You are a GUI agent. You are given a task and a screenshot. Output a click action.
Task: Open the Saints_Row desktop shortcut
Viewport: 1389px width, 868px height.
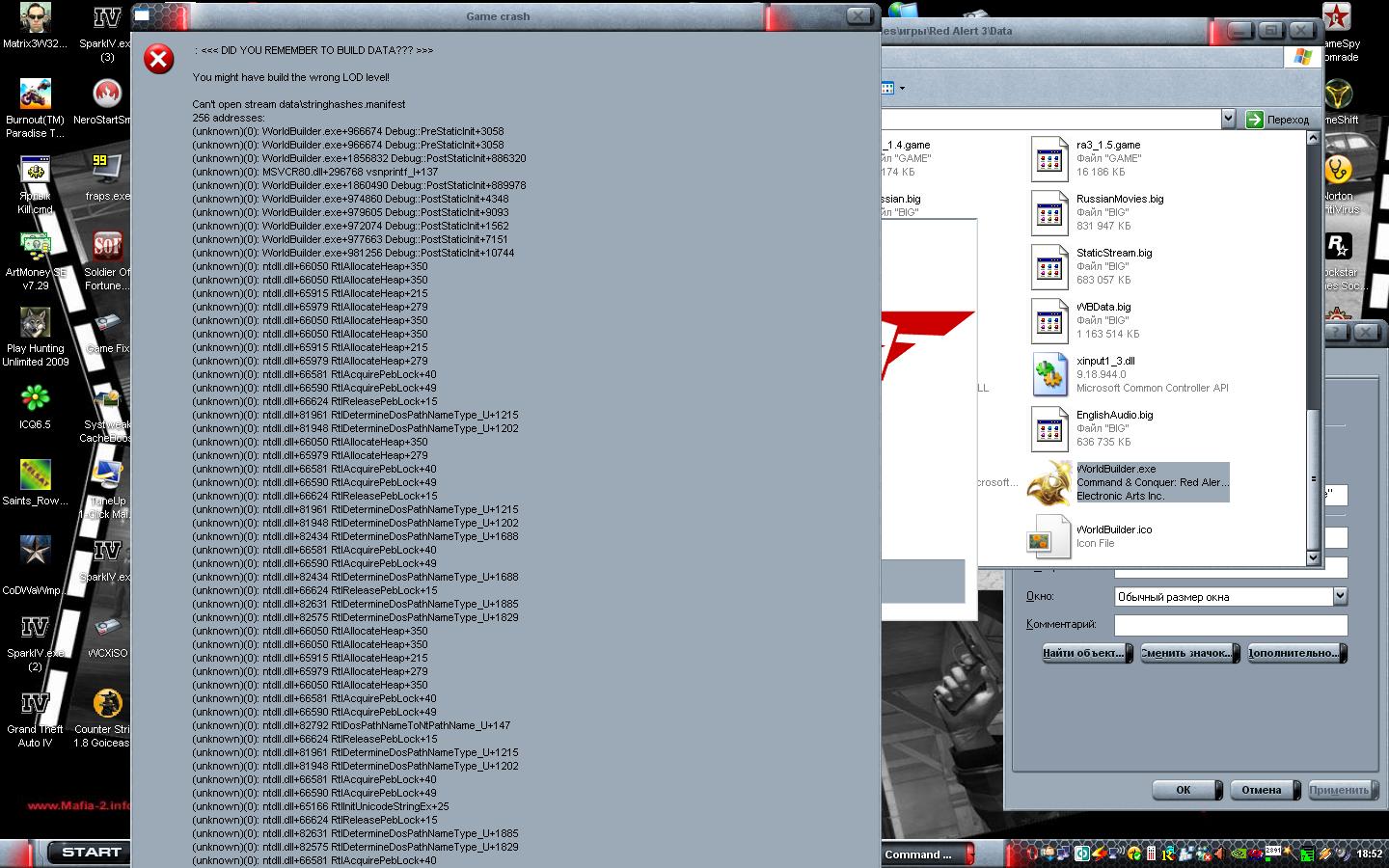pyautogui.click(x=35, y=481)
